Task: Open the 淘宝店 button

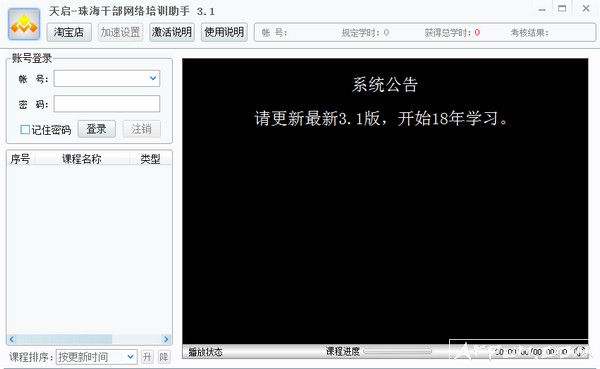Action: tap(69, 32)
